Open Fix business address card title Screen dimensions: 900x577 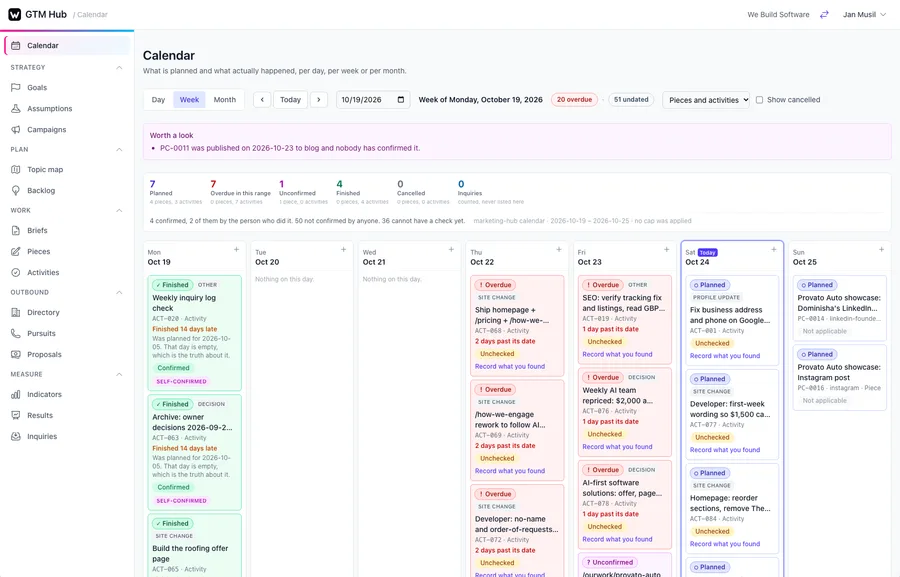pos(730,315)
